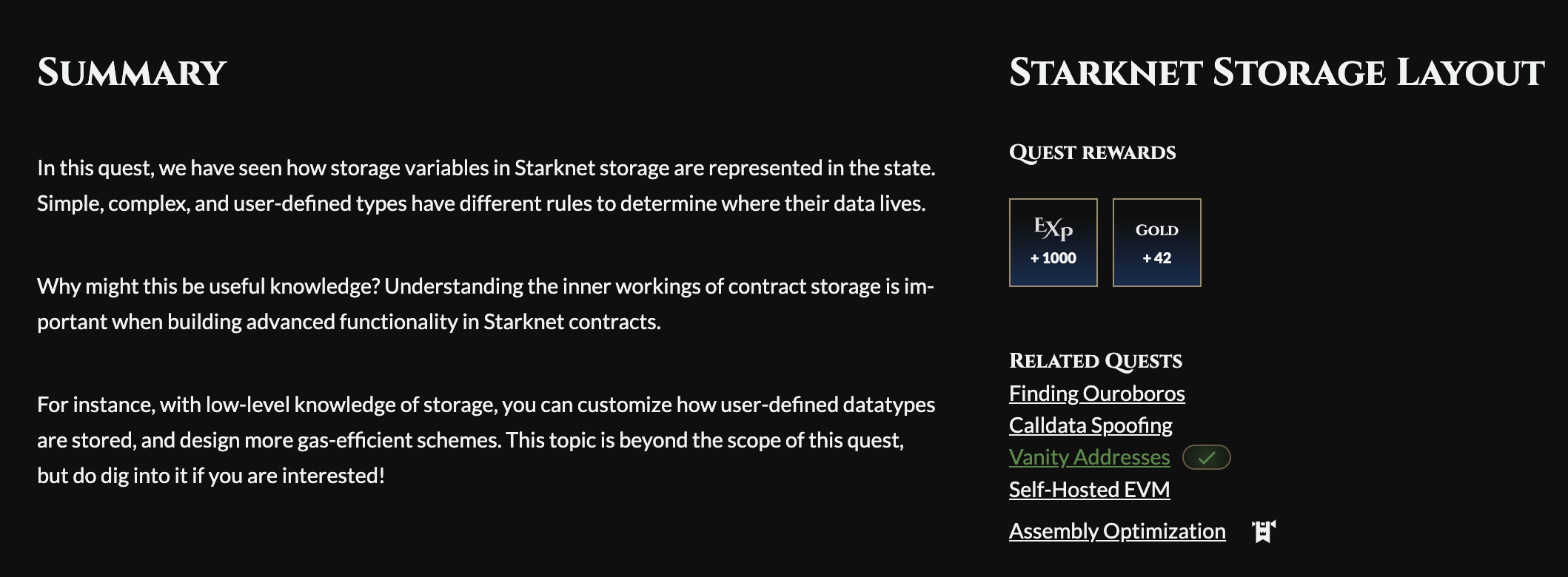Click the Quest Rewards heading
The height and width of the screenshot is (577, 1568).
[1093, 152]
